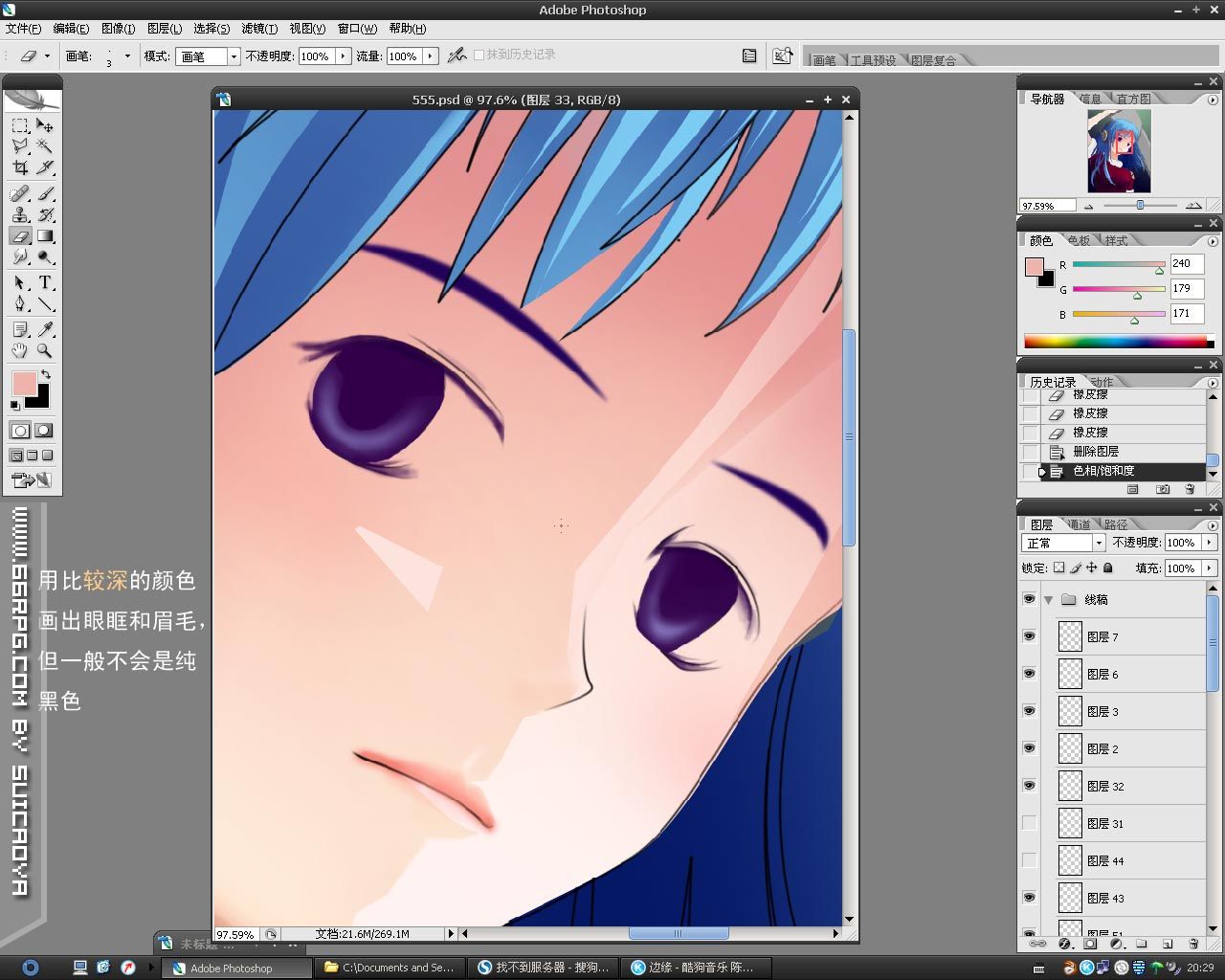Open the 填充 fill slider arrow
This screenshot has width=1225, height=980.
(1209, 568)
